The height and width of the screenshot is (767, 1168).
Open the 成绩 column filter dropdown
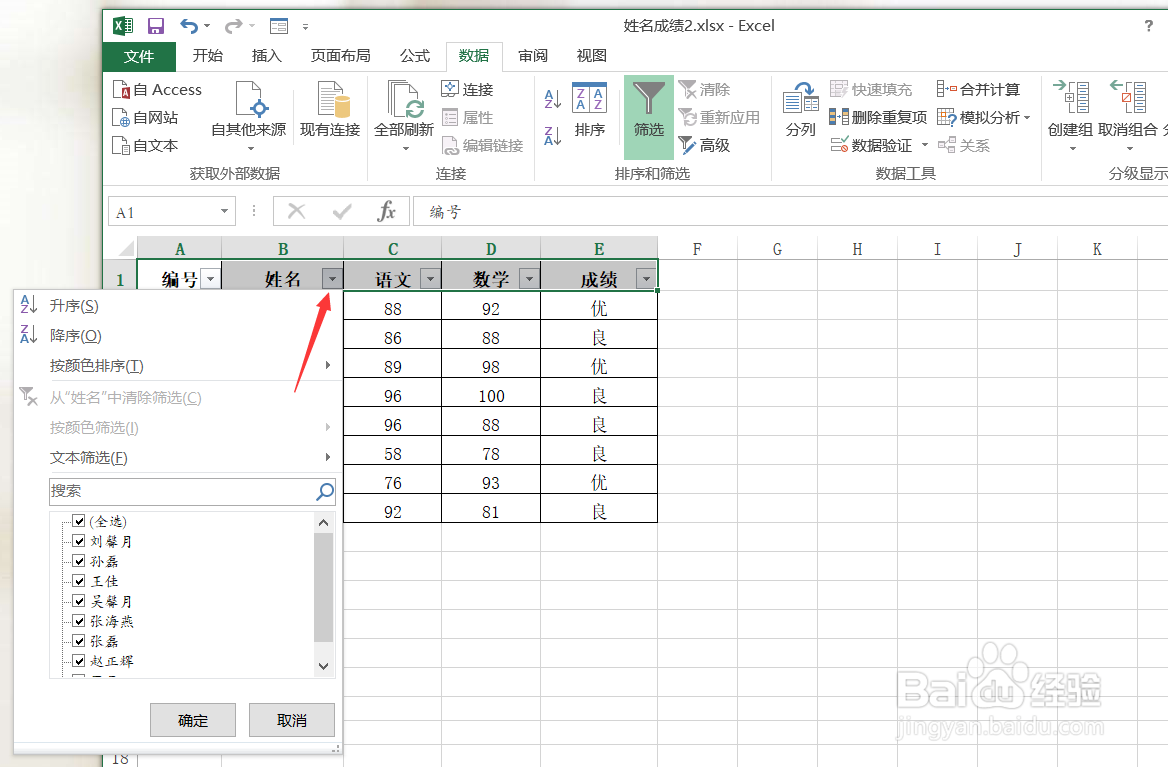[x=646, y=277]
